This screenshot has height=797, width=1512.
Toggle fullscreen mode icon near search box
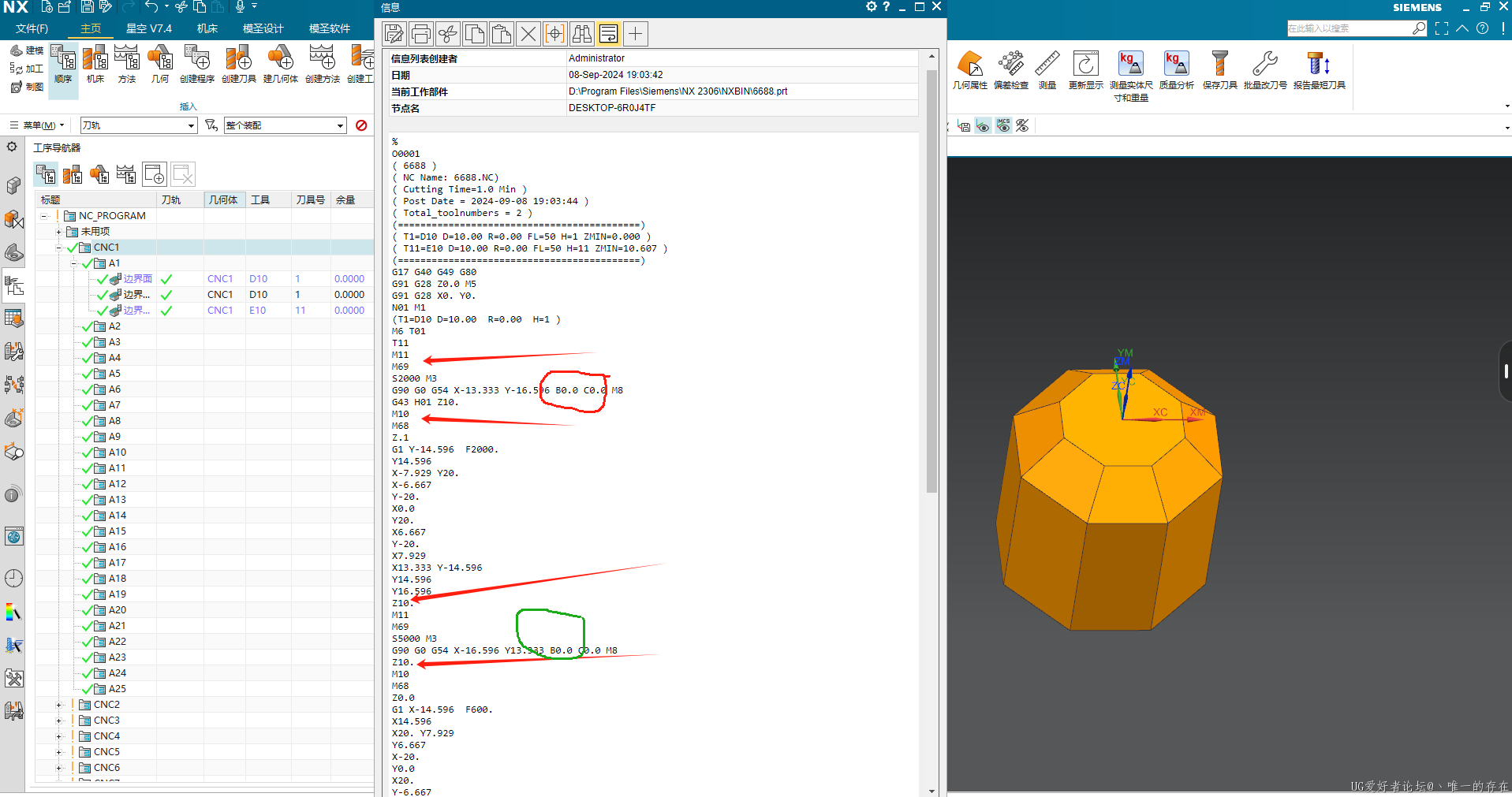[x=1442, y=28]
